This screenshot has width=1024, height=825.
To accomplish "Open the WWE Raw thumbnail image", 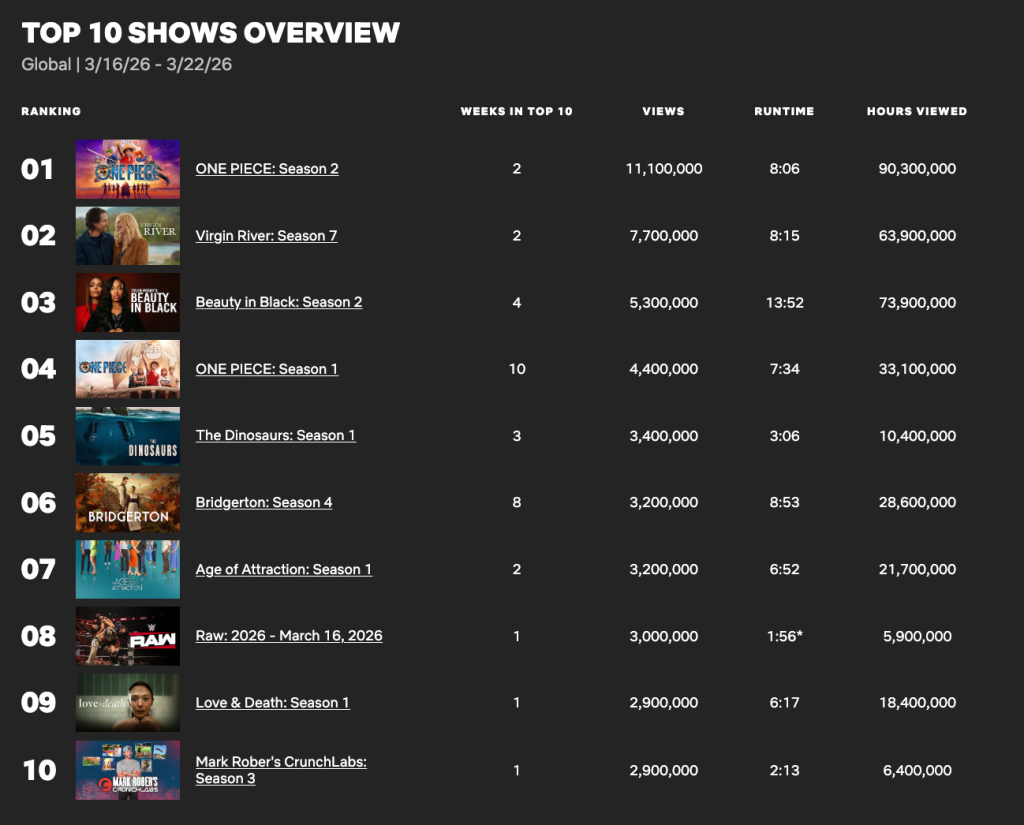I will [128, 636].
